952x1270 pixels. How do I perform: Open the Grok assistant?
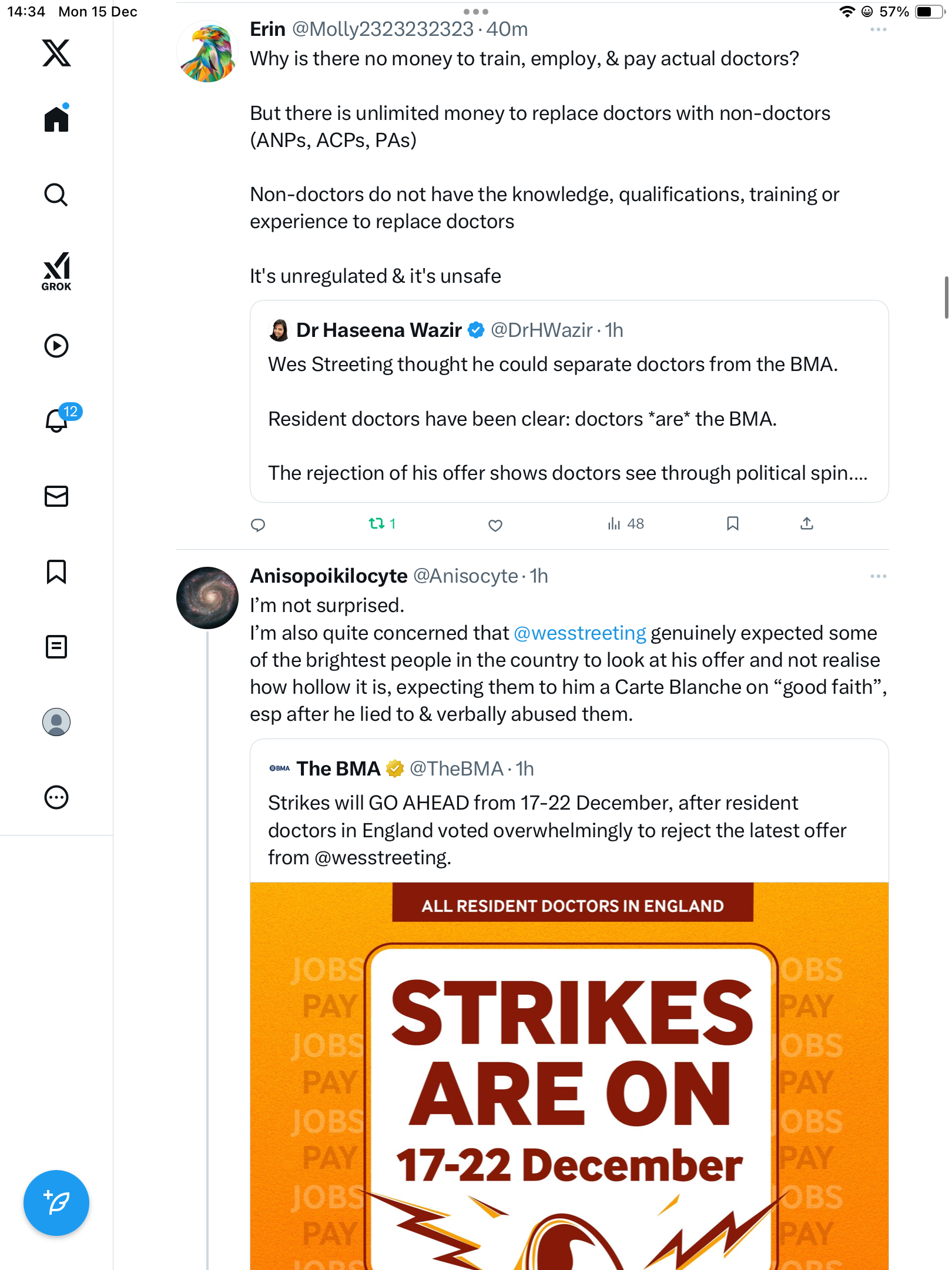click(x=56, y=271)
